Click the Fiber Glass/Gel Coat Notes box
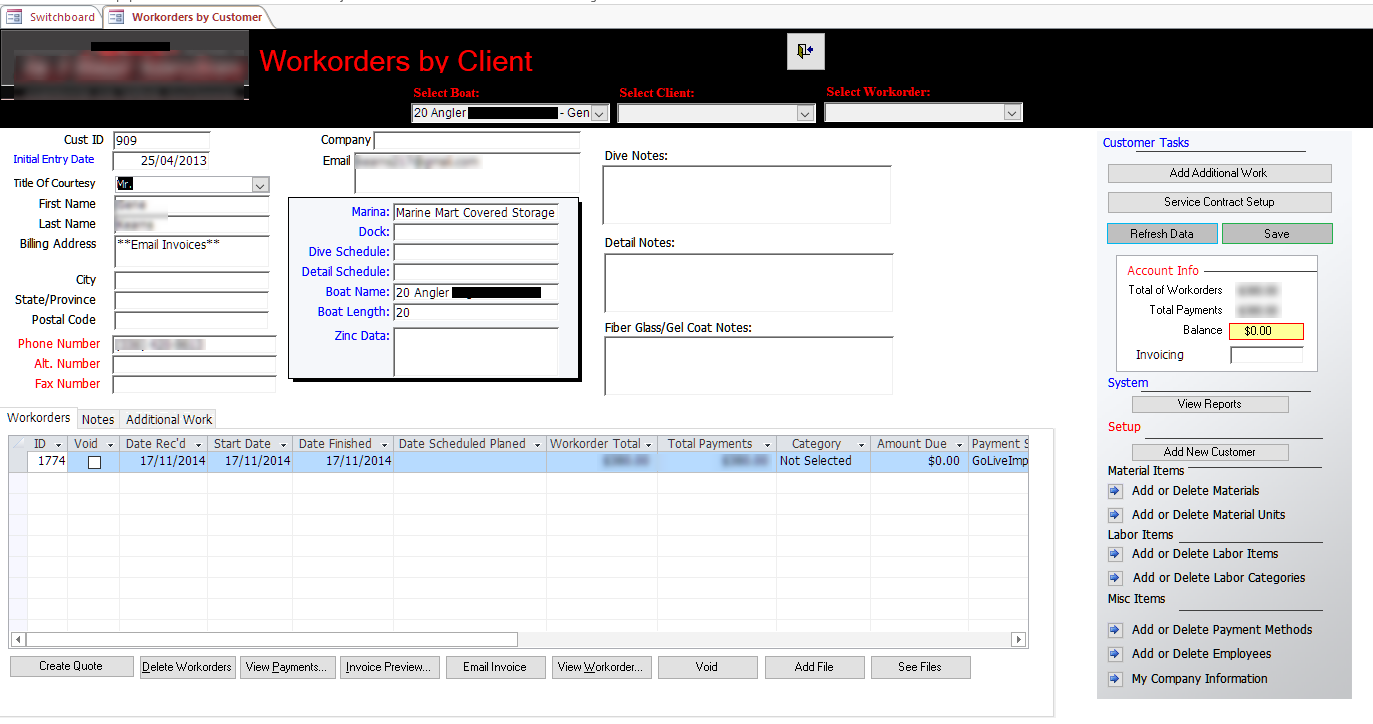Image resolution: width=1373 pixels, height=724 pixels. point(748,366)
